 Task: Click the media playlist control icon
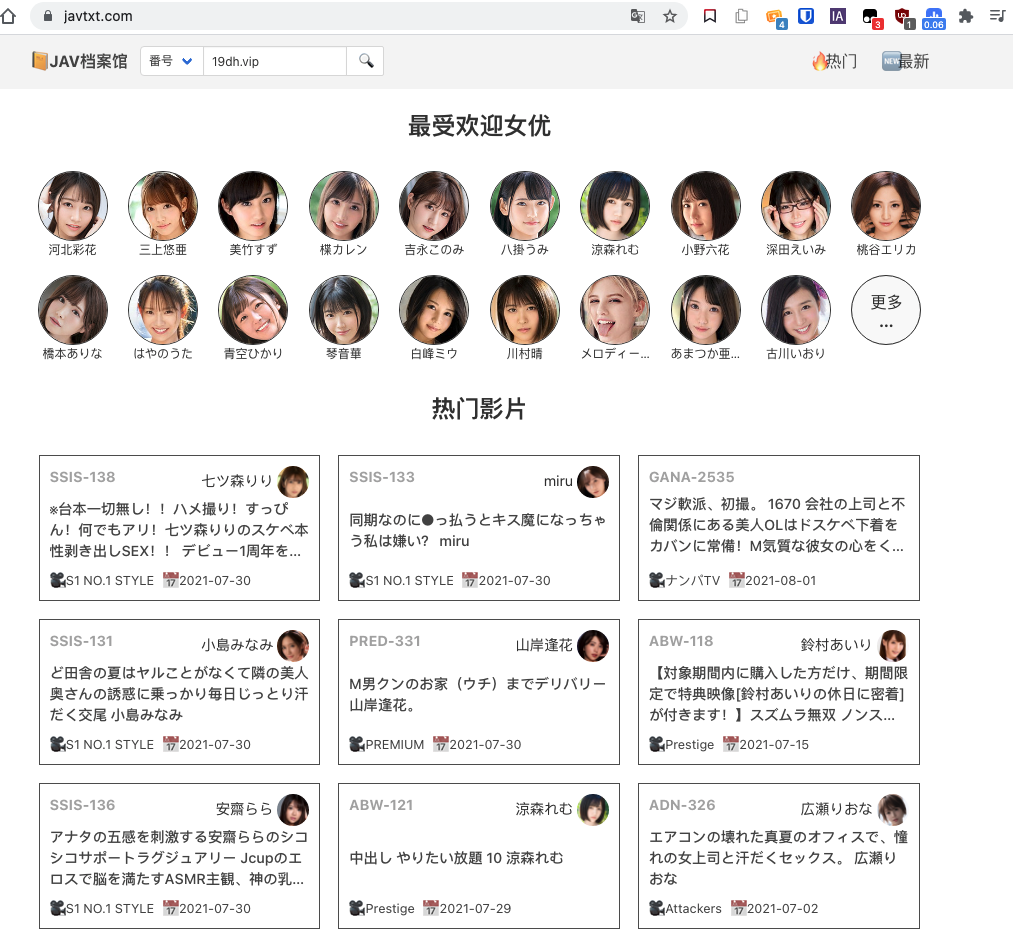coord(997,16)
